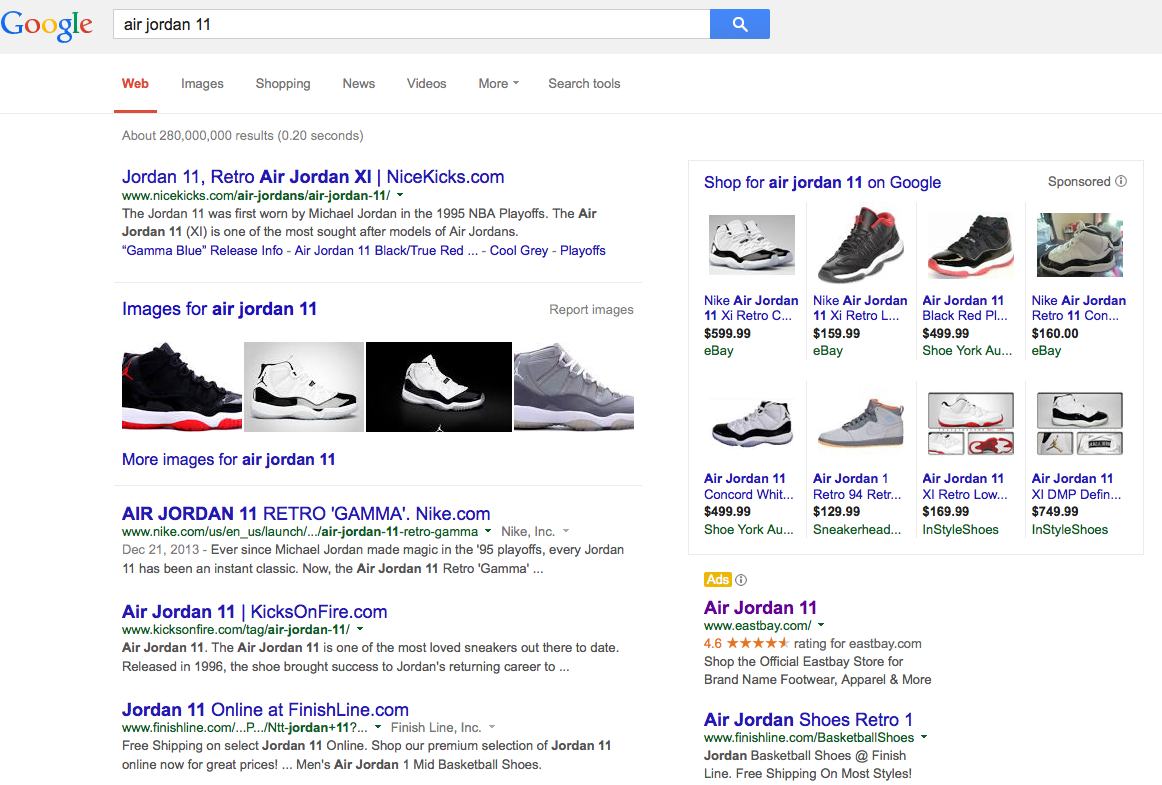Open the KicksOnFire.com Air Jordan 11 result
Viewport: 1162px width, 785px height.
[x=254, y=612]
